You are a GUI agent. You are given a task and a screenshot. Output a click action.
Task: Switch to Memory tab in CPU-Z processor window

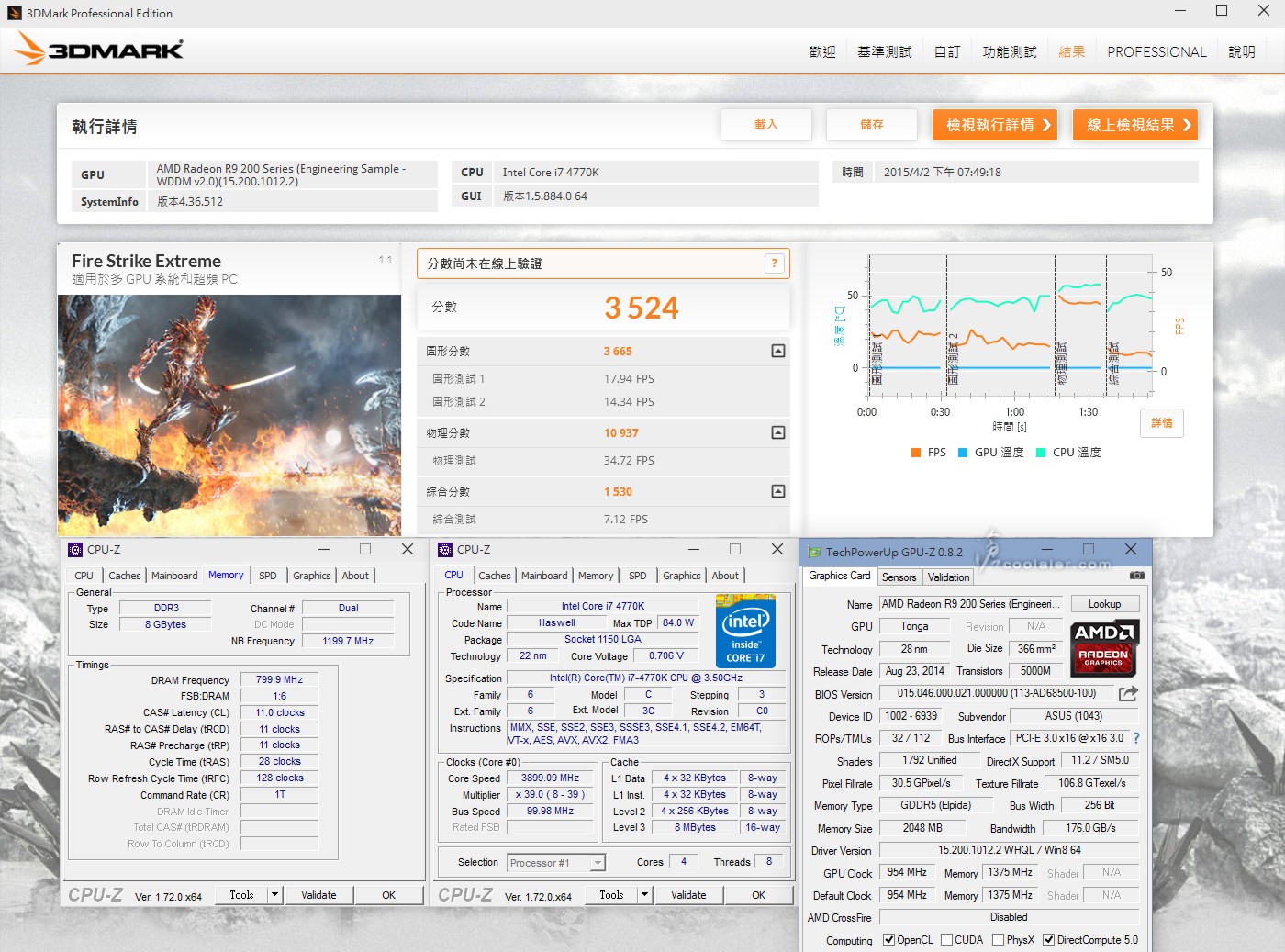[x=596, y=576]
